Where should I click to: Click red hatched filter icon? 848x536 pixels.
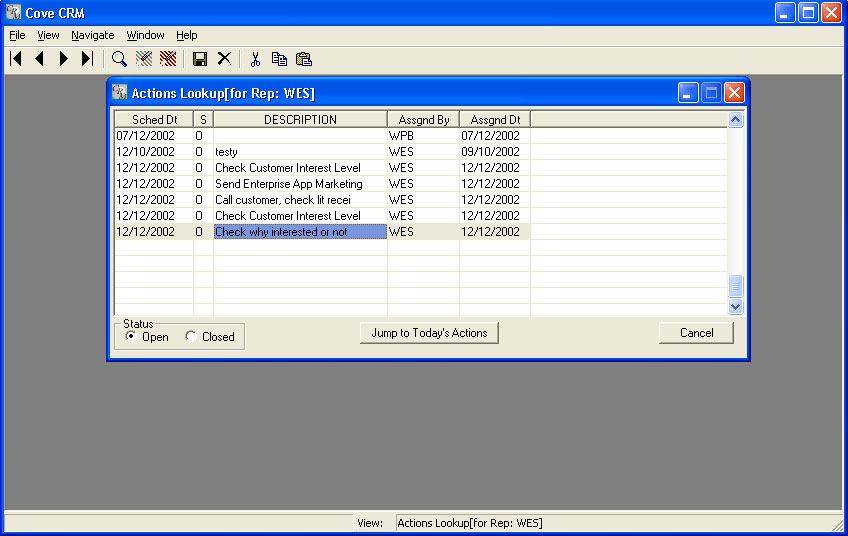pyautogui.click(x=168, y=58)
